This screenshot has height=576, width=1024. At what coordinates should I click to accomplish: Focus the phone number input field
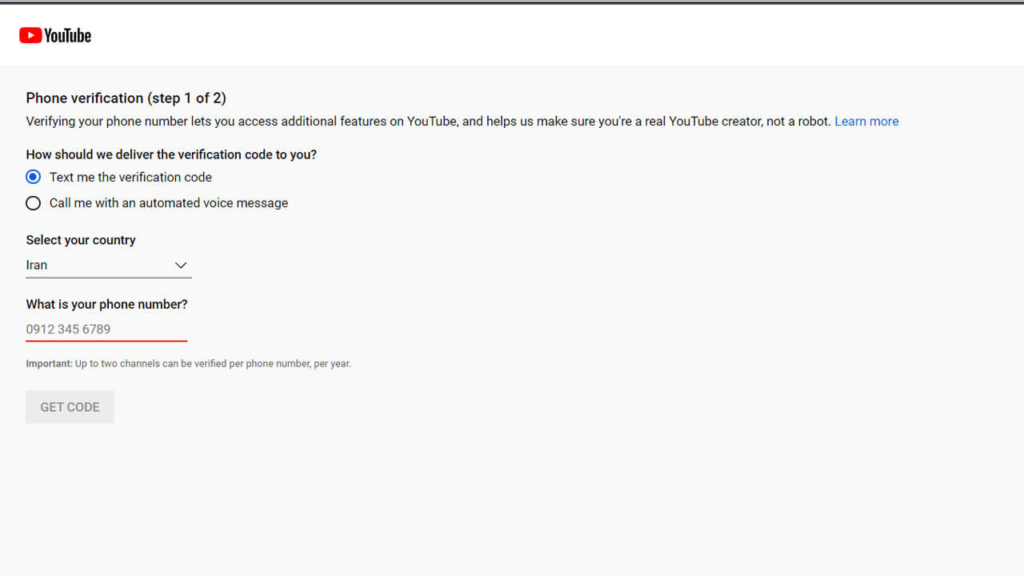(105, 329)
